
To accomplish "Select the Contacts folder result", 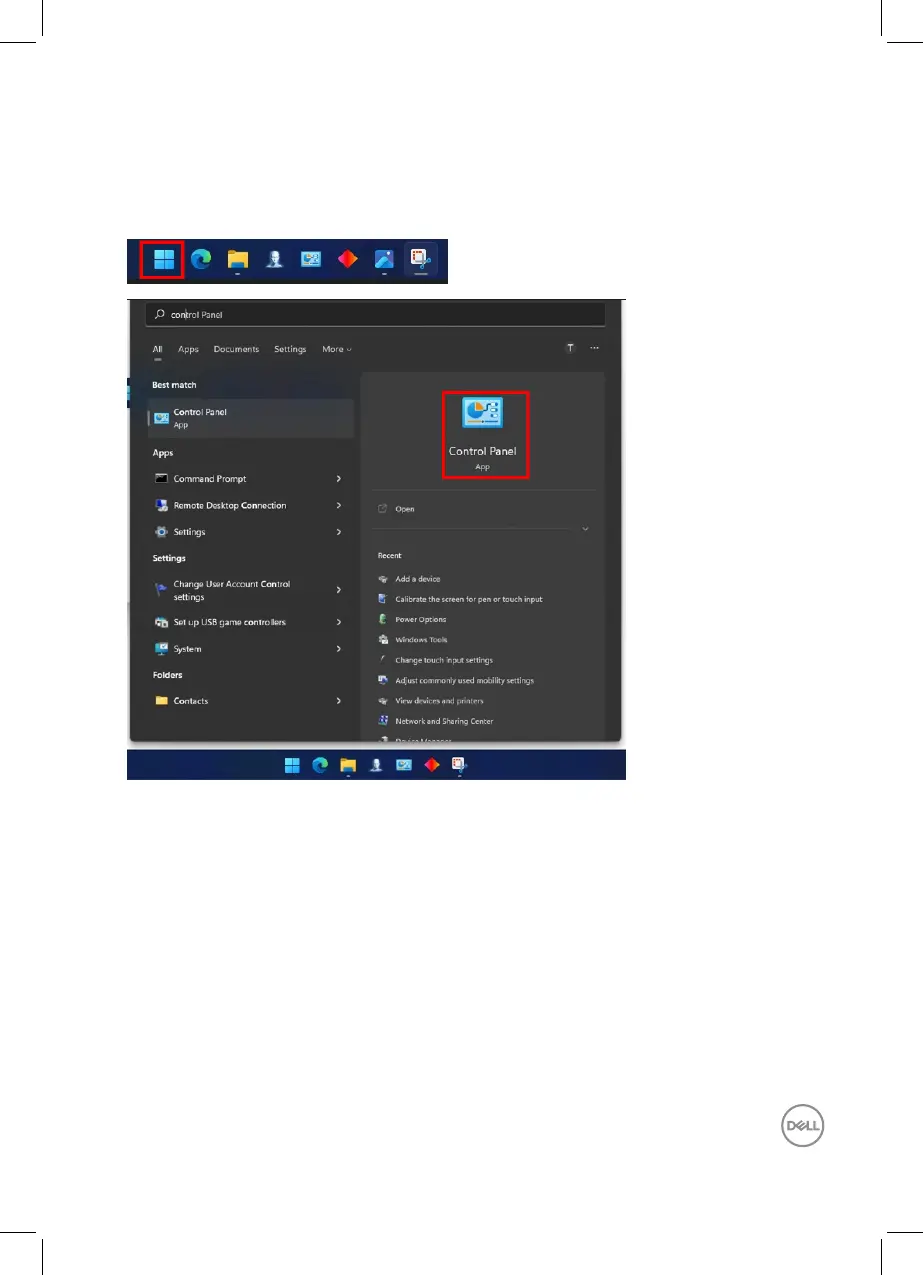I will (x=191, y=701).
